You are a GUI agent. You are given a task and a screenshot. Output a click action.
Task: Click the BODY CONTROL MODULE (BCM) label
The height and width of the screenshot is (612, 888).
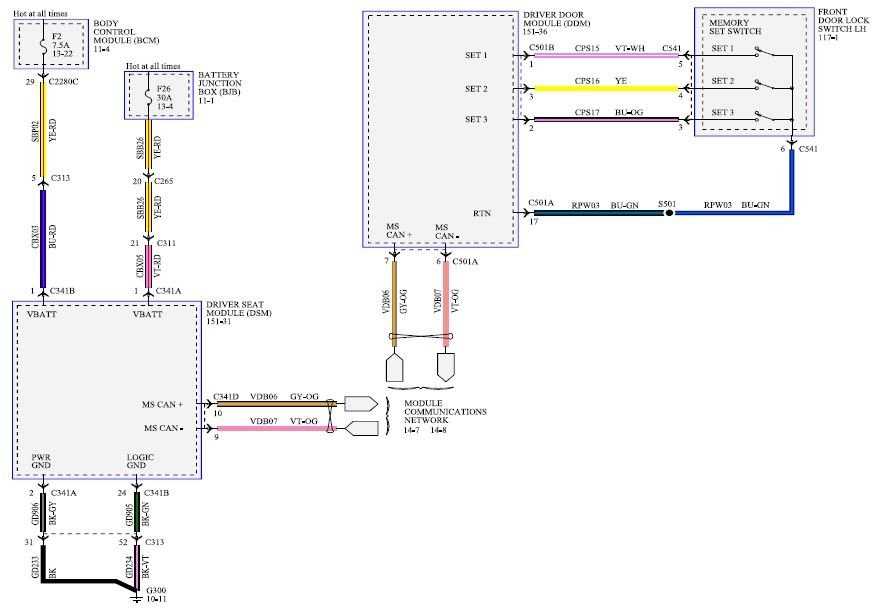tap(126, 36)
